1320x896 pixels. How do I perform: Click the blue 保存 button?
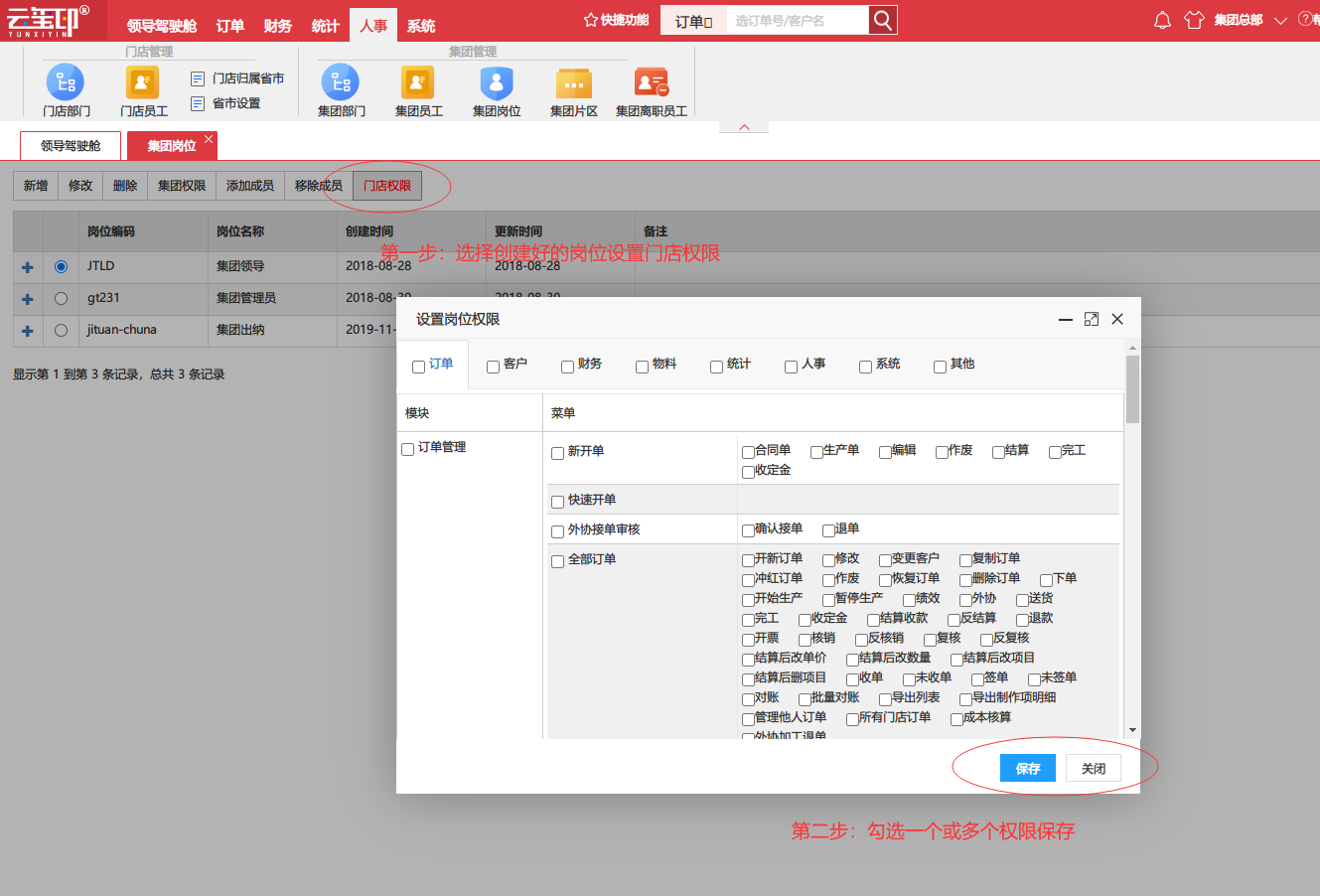click(1028, 768)
